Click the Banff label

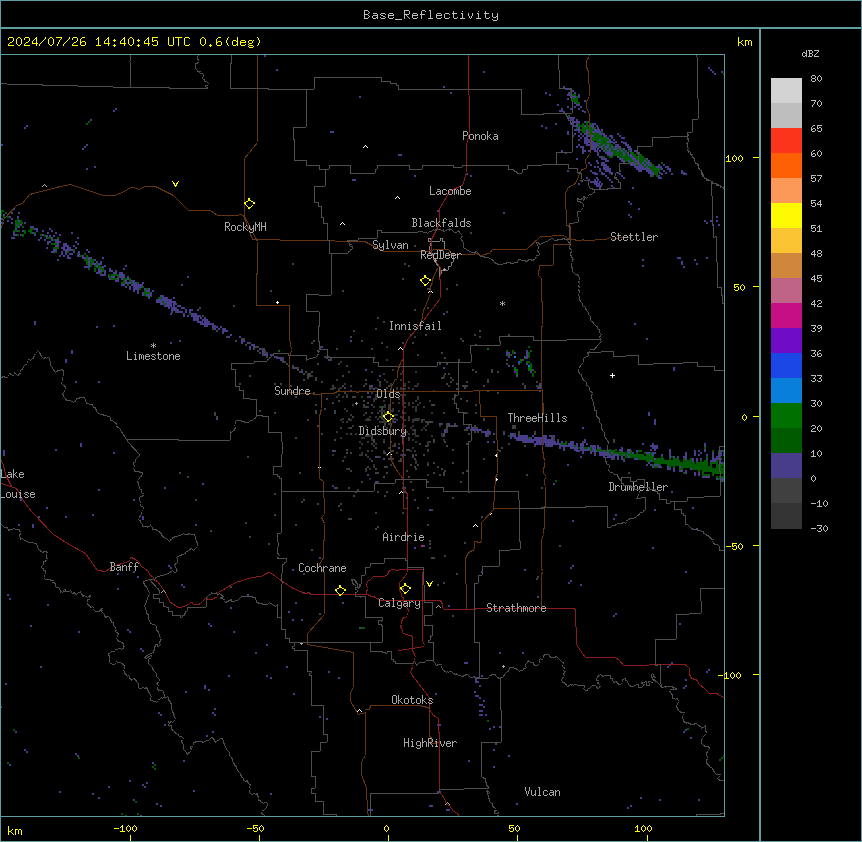[124, 567]
